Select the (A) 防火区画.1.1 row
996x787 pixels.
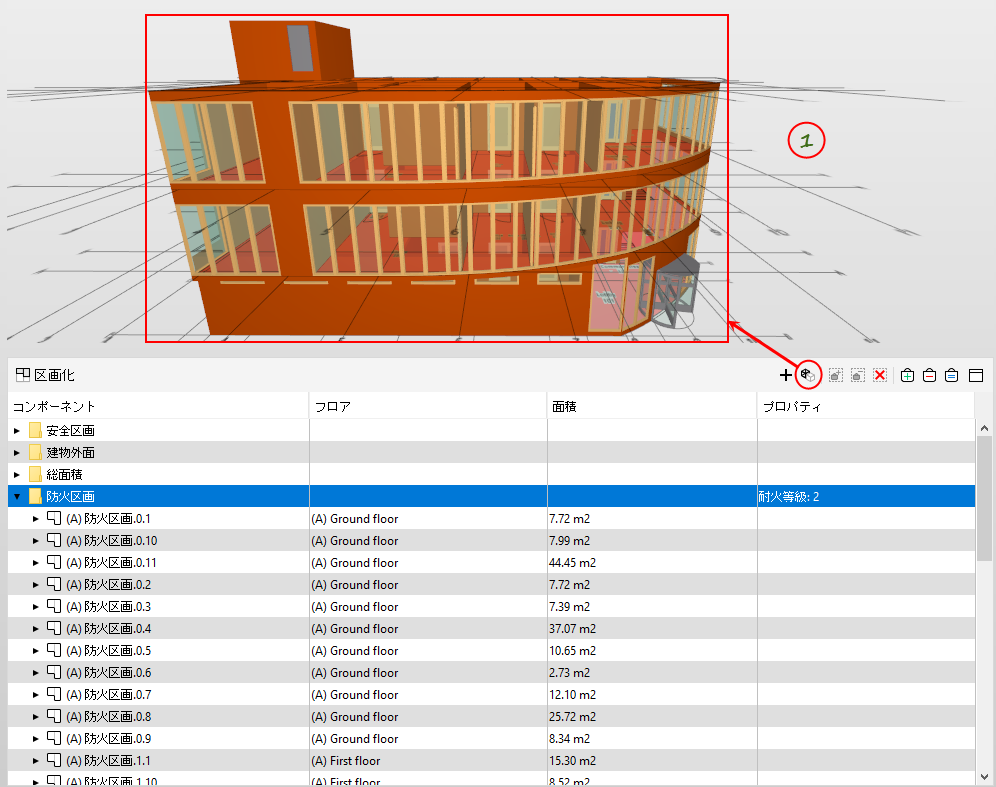pos(491,760)
